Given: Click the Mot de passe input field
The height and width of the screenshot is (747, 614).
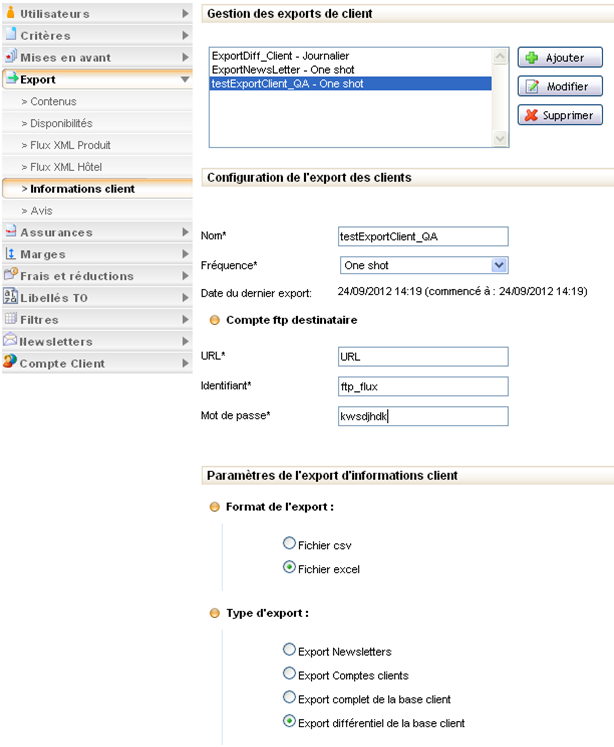Looking at the screenshot, I should tap(424, 416).
